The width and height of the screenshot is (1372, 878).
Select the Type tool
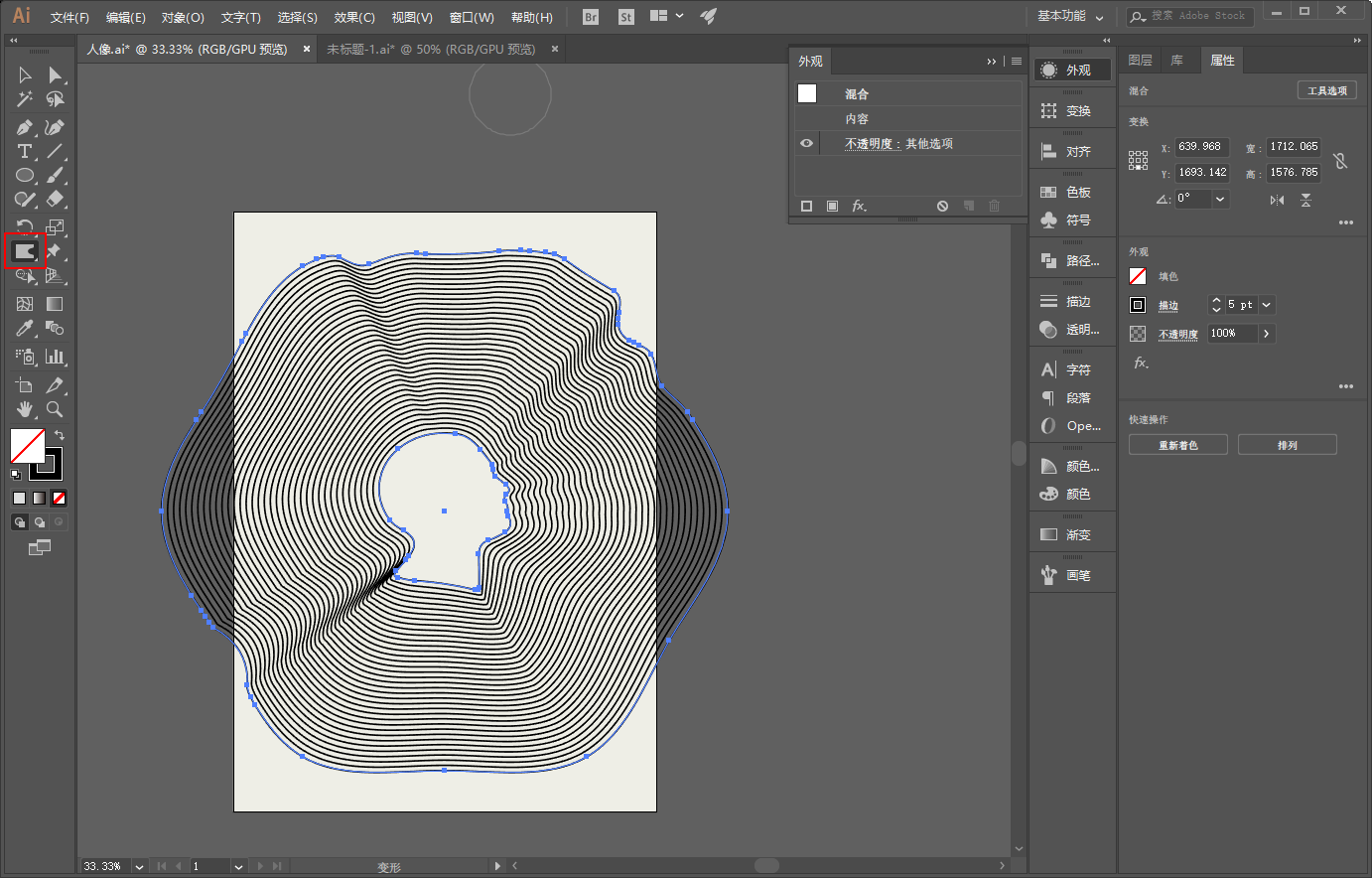(25, 151)
